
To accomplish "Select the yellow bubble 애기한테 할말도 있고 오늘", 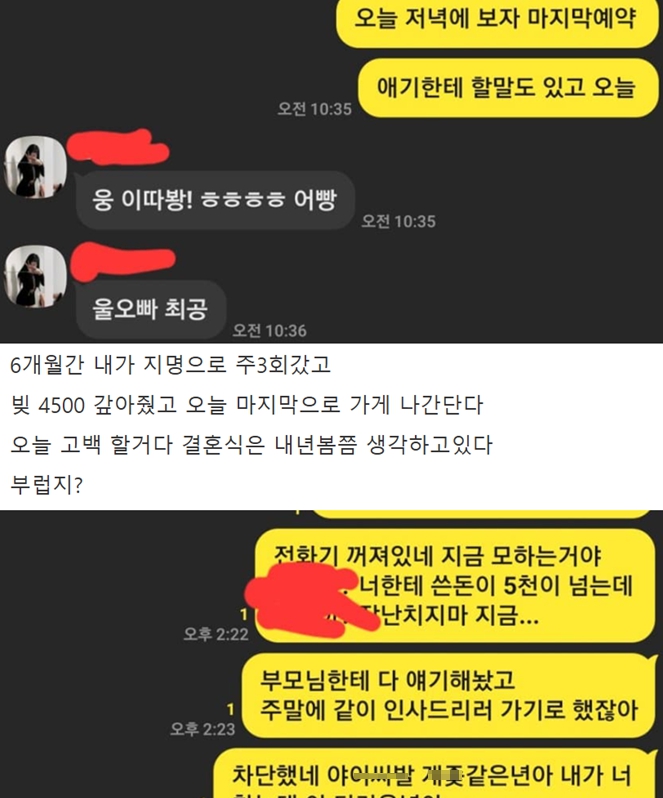I will (508, 88).
